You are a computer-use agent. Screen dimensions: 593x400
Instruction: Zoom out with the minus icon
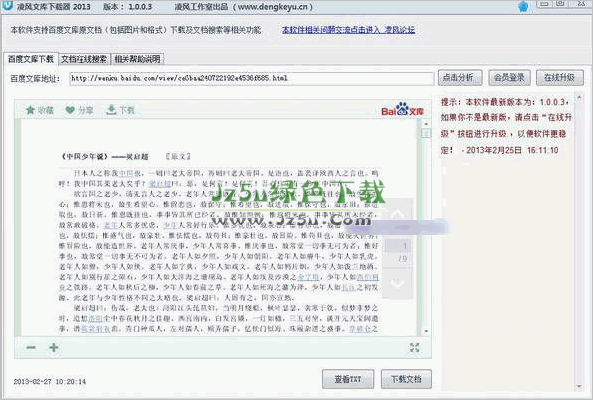(x=31, y=347)
